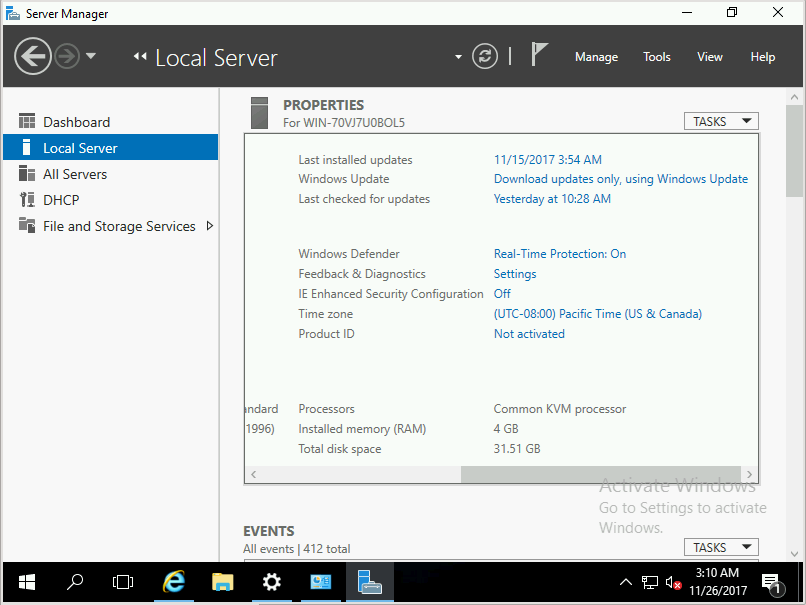This screenshot has width=806, height=605.
Task: Refresh Server Manager with the circular arrows icon
Action: [x=485, y=57]
